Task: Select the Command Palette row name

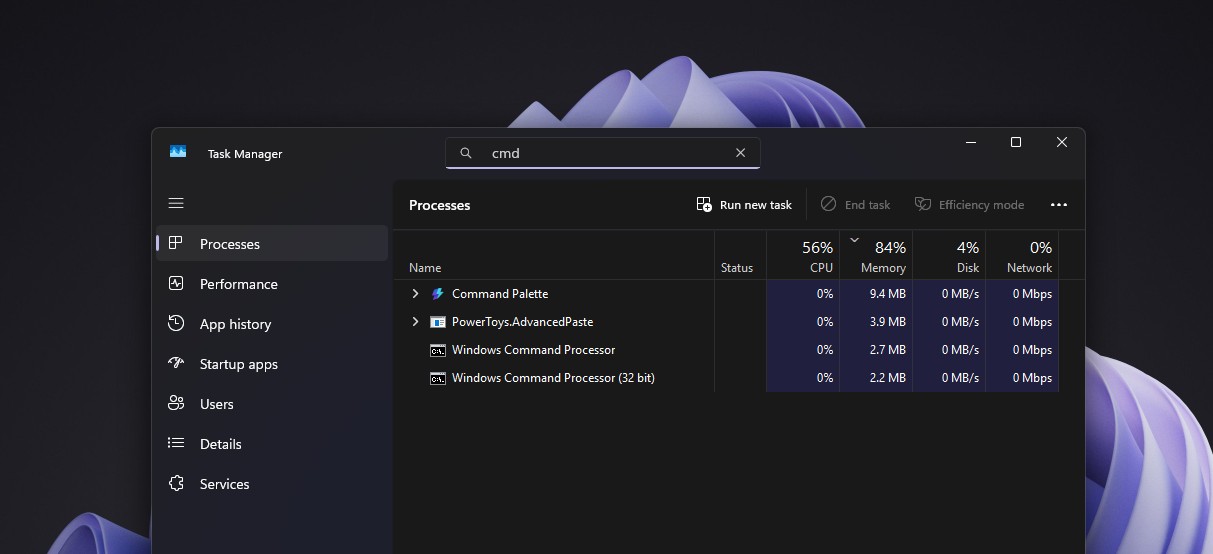Action: [500, 294]
